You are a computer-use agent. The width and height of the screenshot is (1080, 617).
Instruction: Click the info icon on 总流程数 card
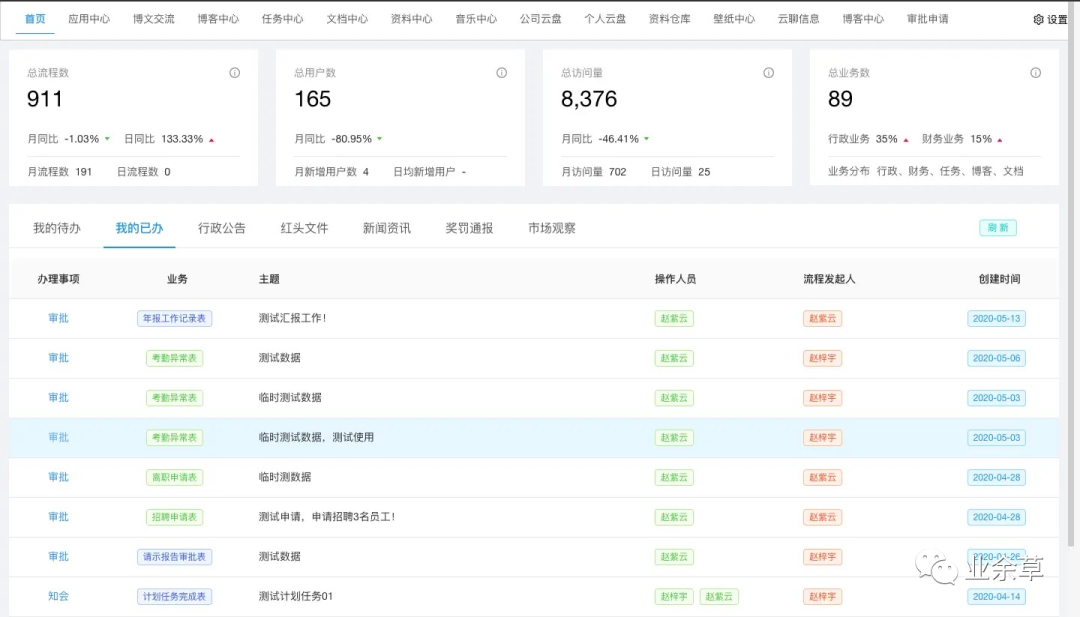click(x=235, y=73)
